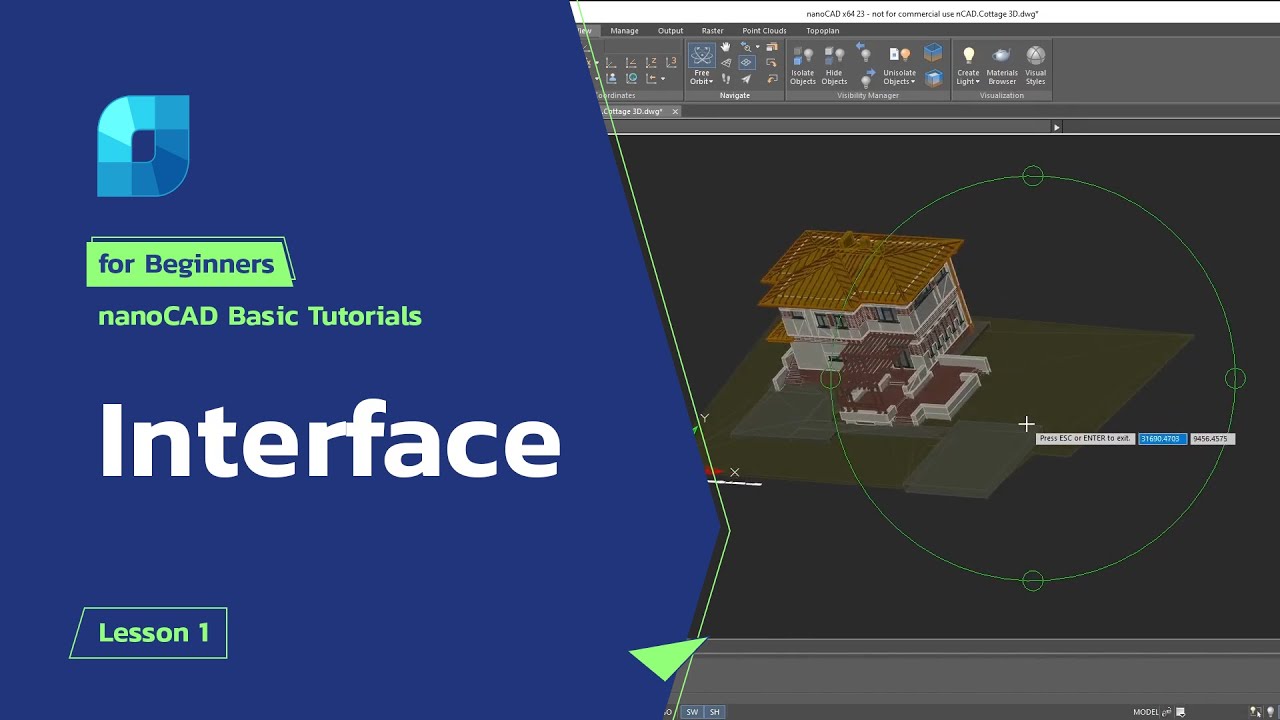
Task: Click Isolate Objects in Visibility Manager
Action: (803, 65)
